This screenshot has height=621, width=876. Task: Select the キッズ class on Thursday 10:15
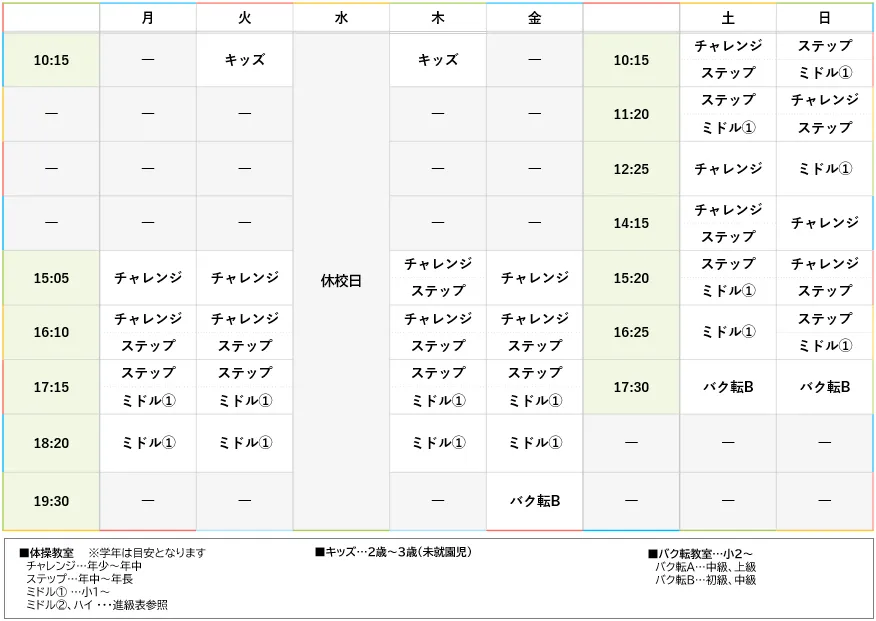[x=437, y=60]
